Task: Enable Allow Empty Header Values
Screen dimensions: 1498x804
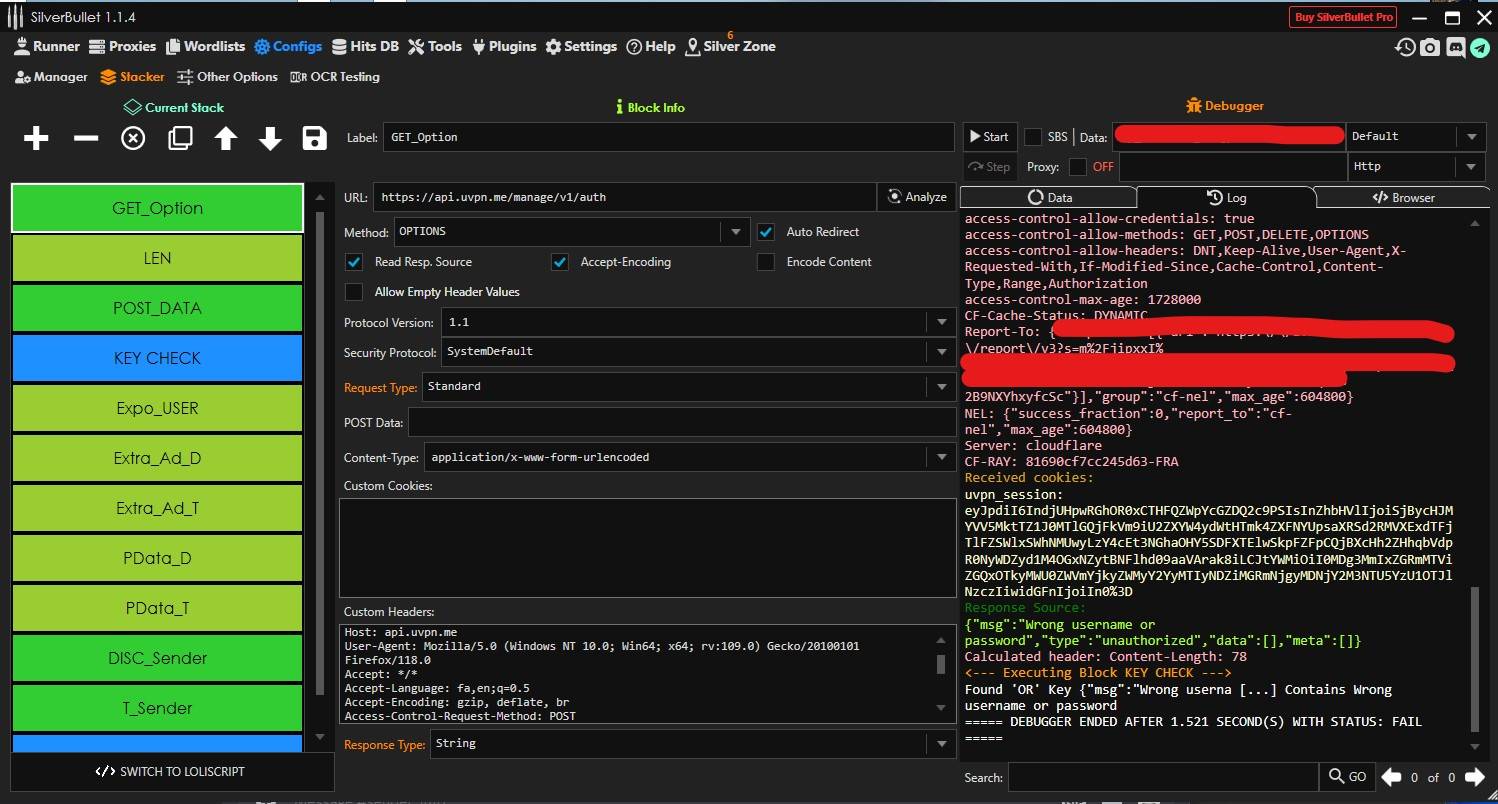Action: coord(353,292)
